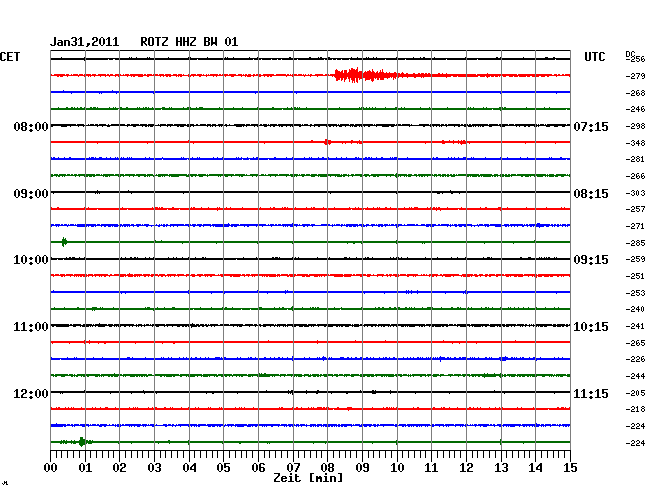
Task: Select minute 10 label on Zeit axis
Action: point(397,468)
